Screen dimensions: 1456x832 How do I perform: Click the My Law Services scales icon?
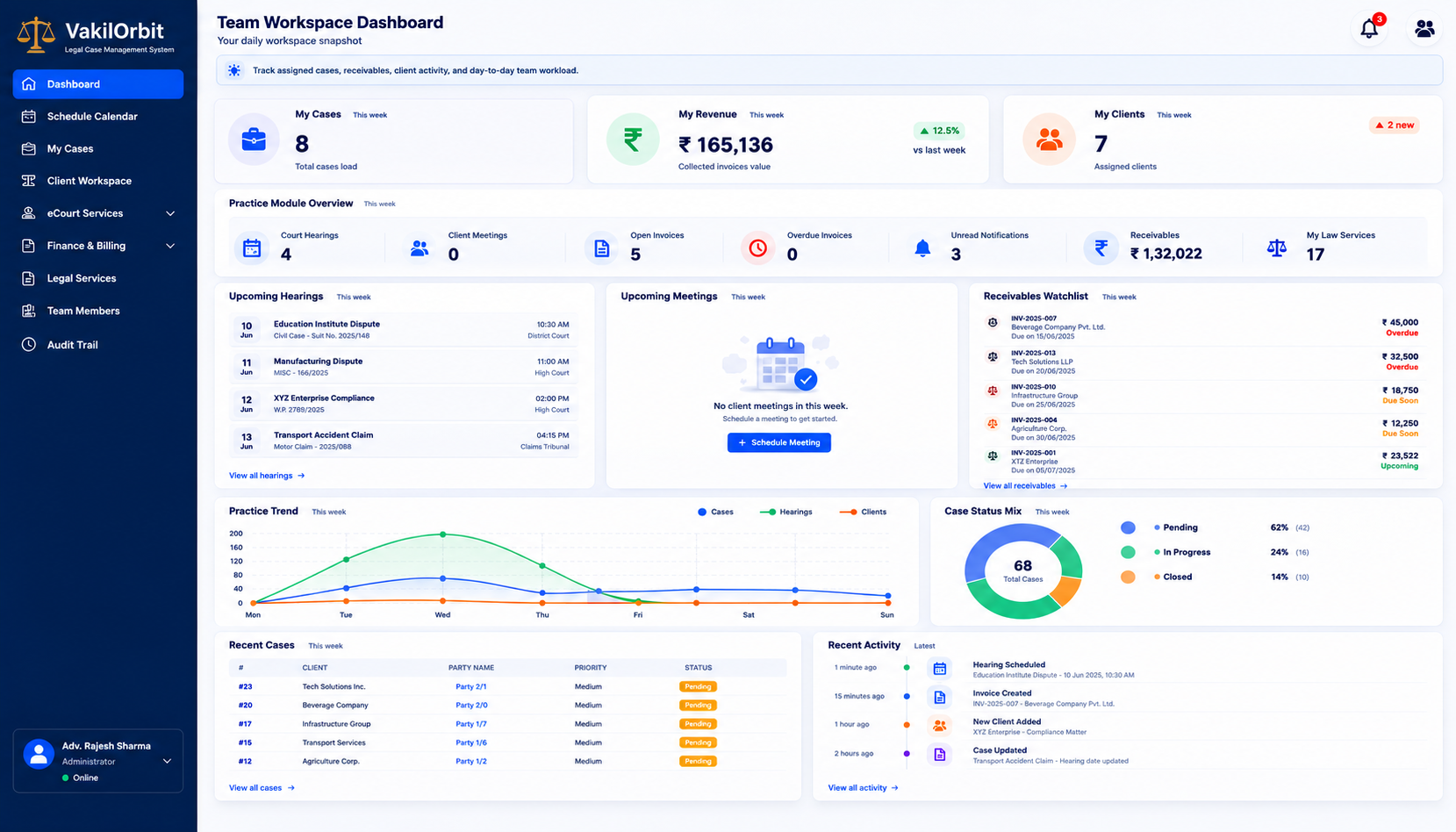(x=1277, y=248)
